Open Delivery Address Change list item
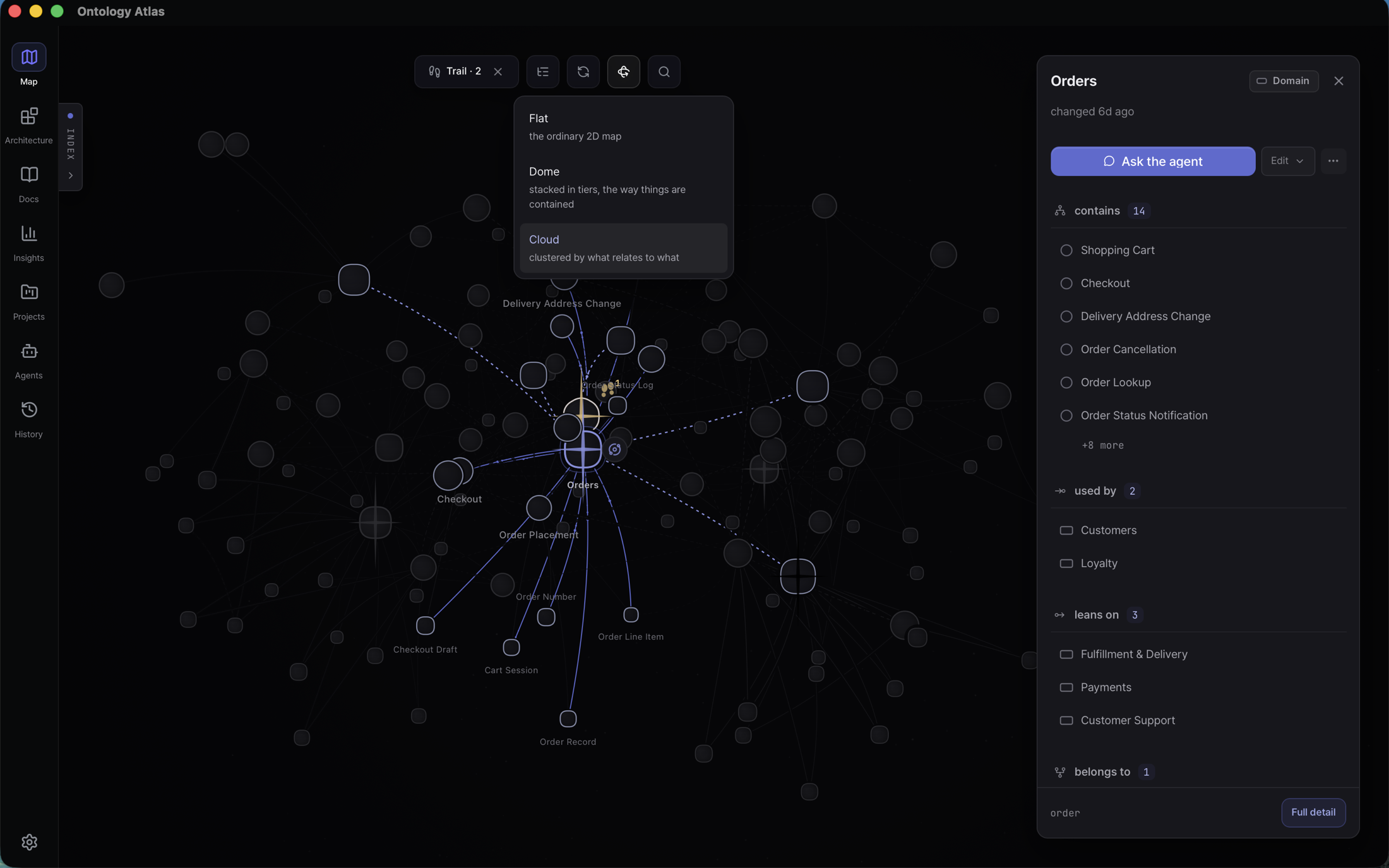Screen dimensions: 1389x868 point(1198,316)
